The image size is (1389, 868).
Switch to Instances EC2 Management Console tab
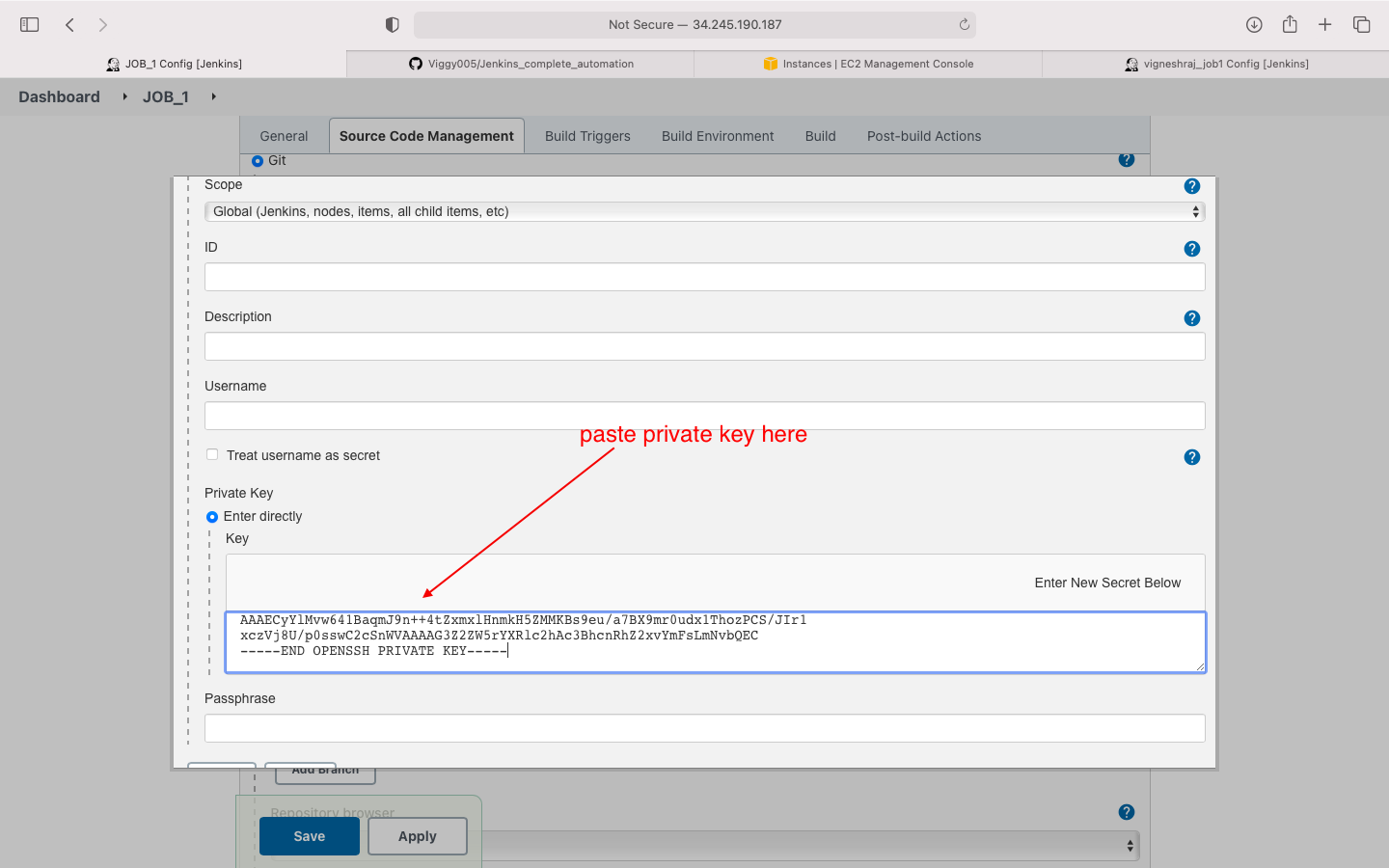click(x=868, y=64)
